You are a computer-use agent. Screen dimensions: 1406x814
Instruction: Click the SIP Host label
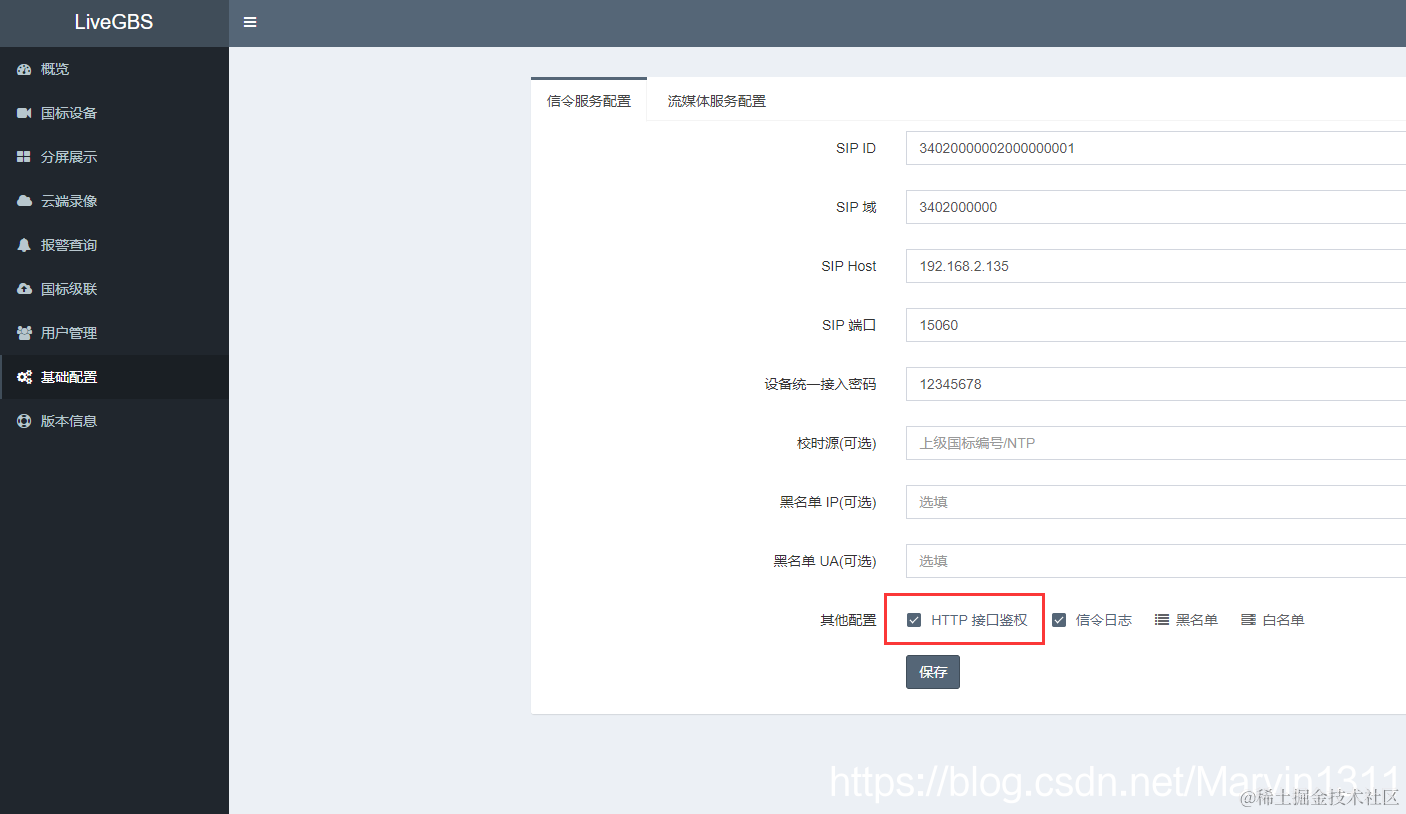848,266
